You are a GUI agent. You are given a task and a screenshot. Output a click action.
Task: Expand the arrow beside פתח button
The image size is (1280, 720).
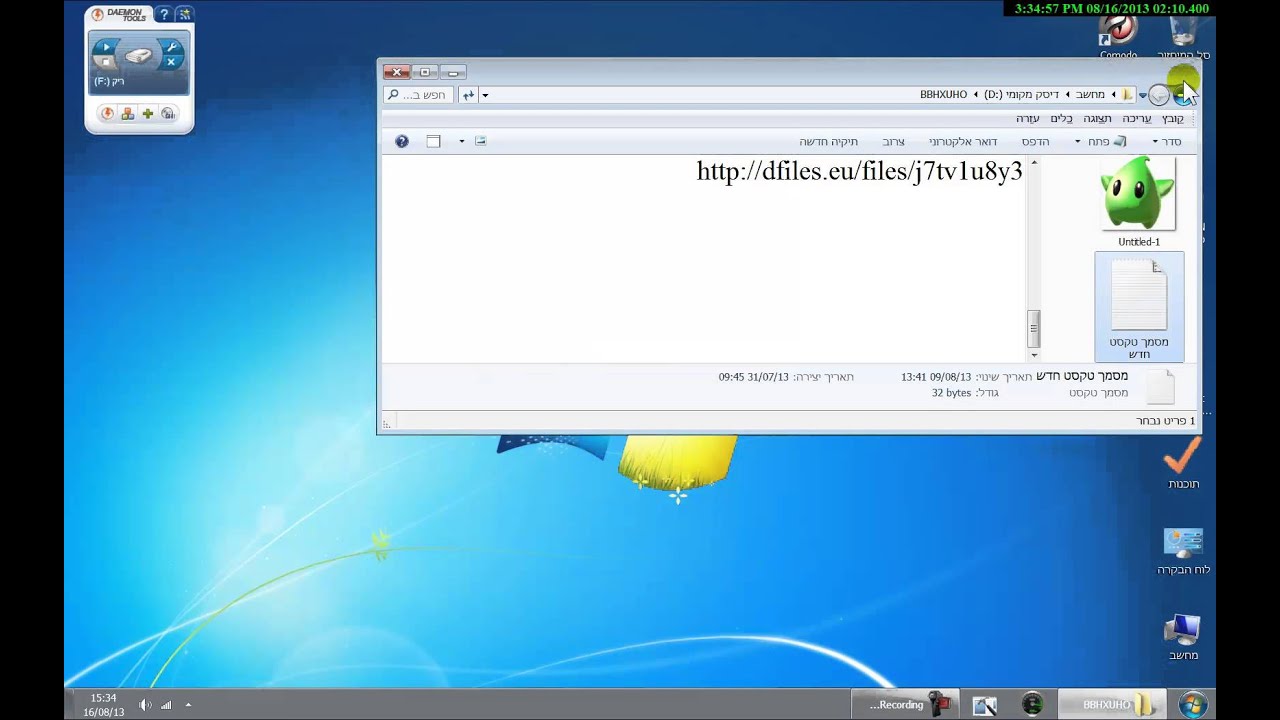(x=1078, y=142)
